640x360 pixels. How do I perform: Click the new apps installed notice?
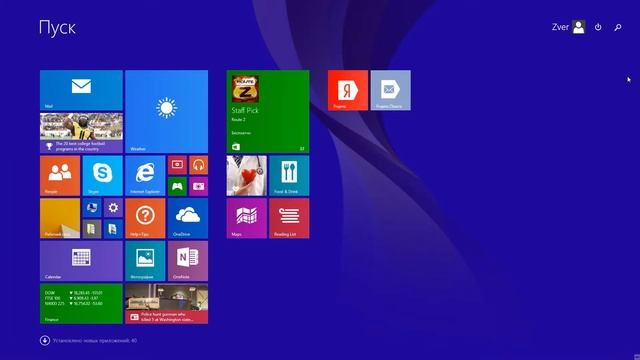95,340
